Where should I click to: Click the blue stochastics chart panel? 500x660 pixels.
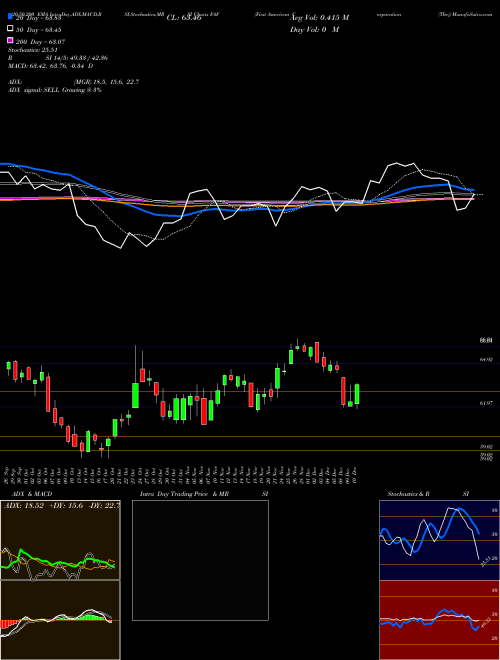(x=439, y=540)
